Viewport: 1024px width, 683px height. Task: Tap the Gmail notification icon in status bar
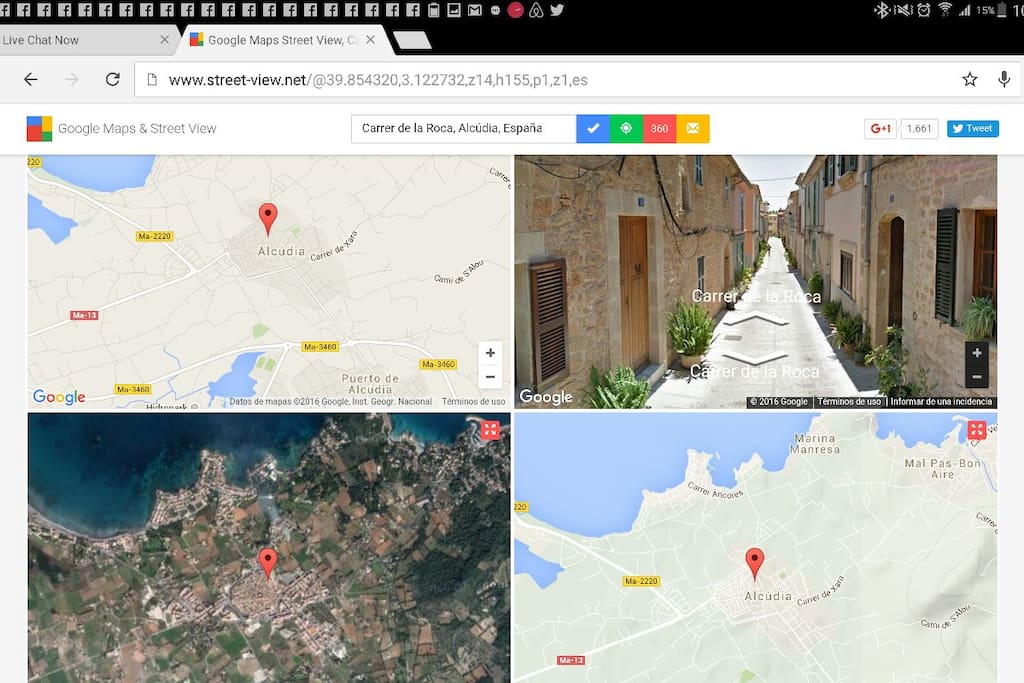coord(475,10)
